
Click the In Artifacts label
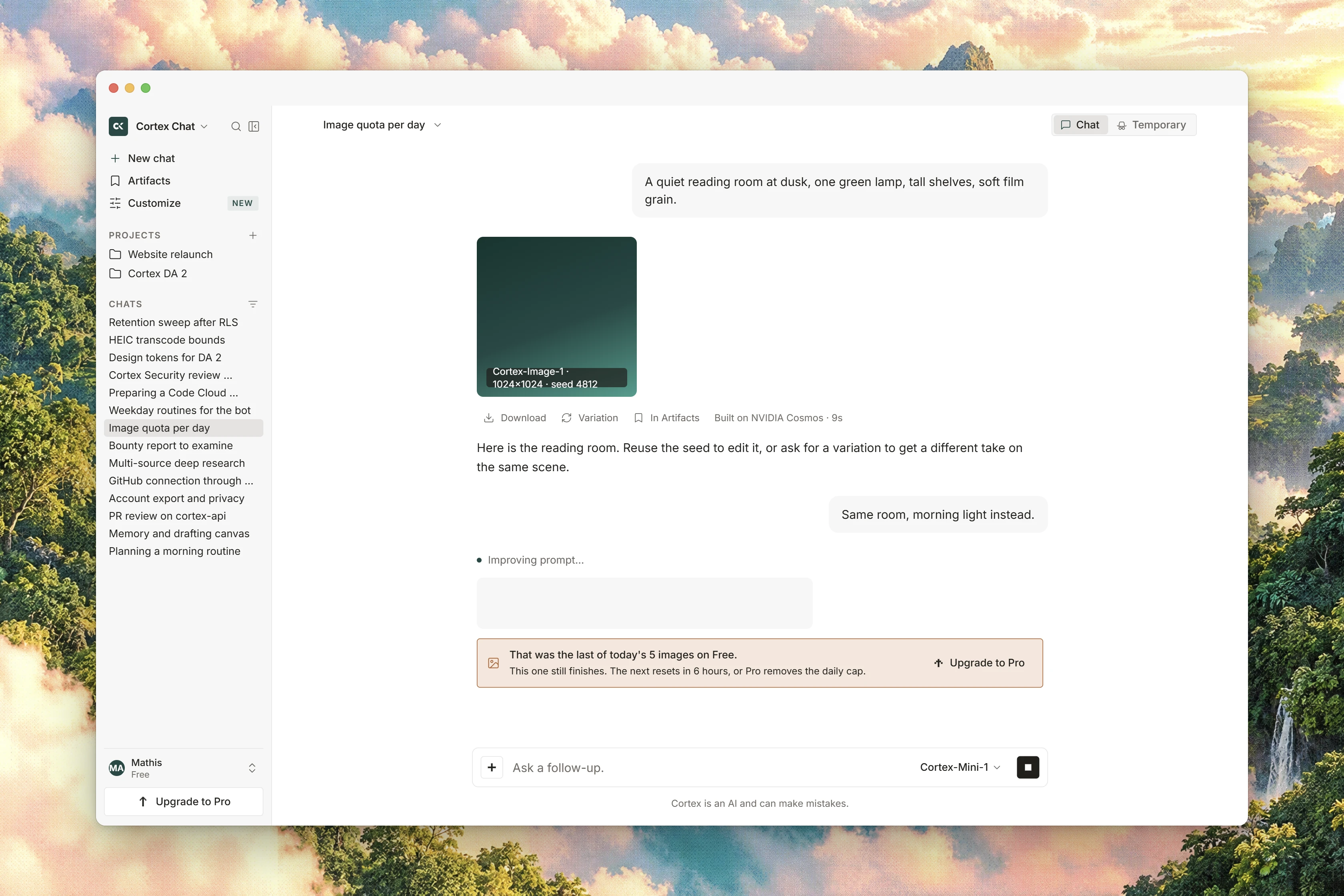pyautogui.click(x=675, y=418)
